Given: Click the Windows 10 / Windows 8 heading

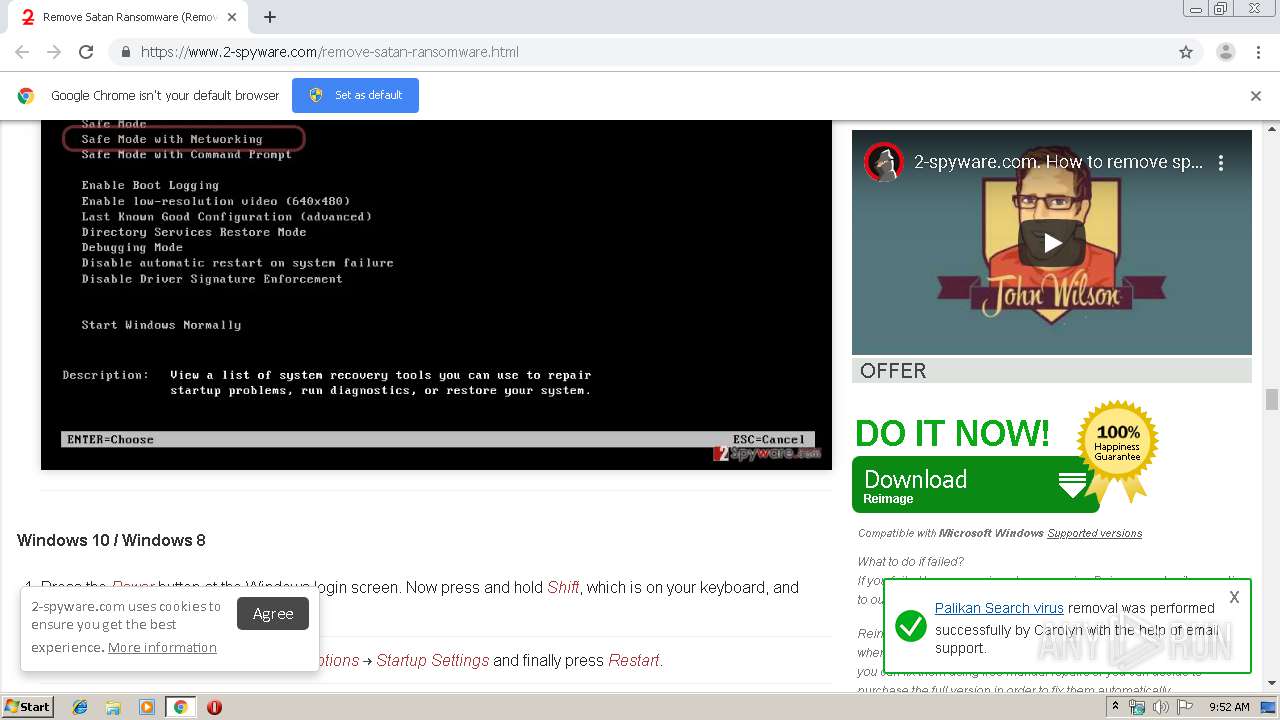Looking at the screenshot, I should [x=111, y=540].
